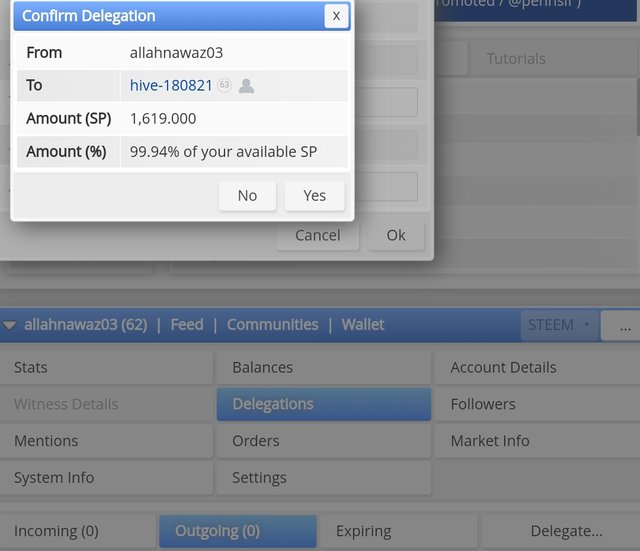This screenshot has height=551, width=640.
Task: Open the Orders tab
Action: click(x=324, y=441)
